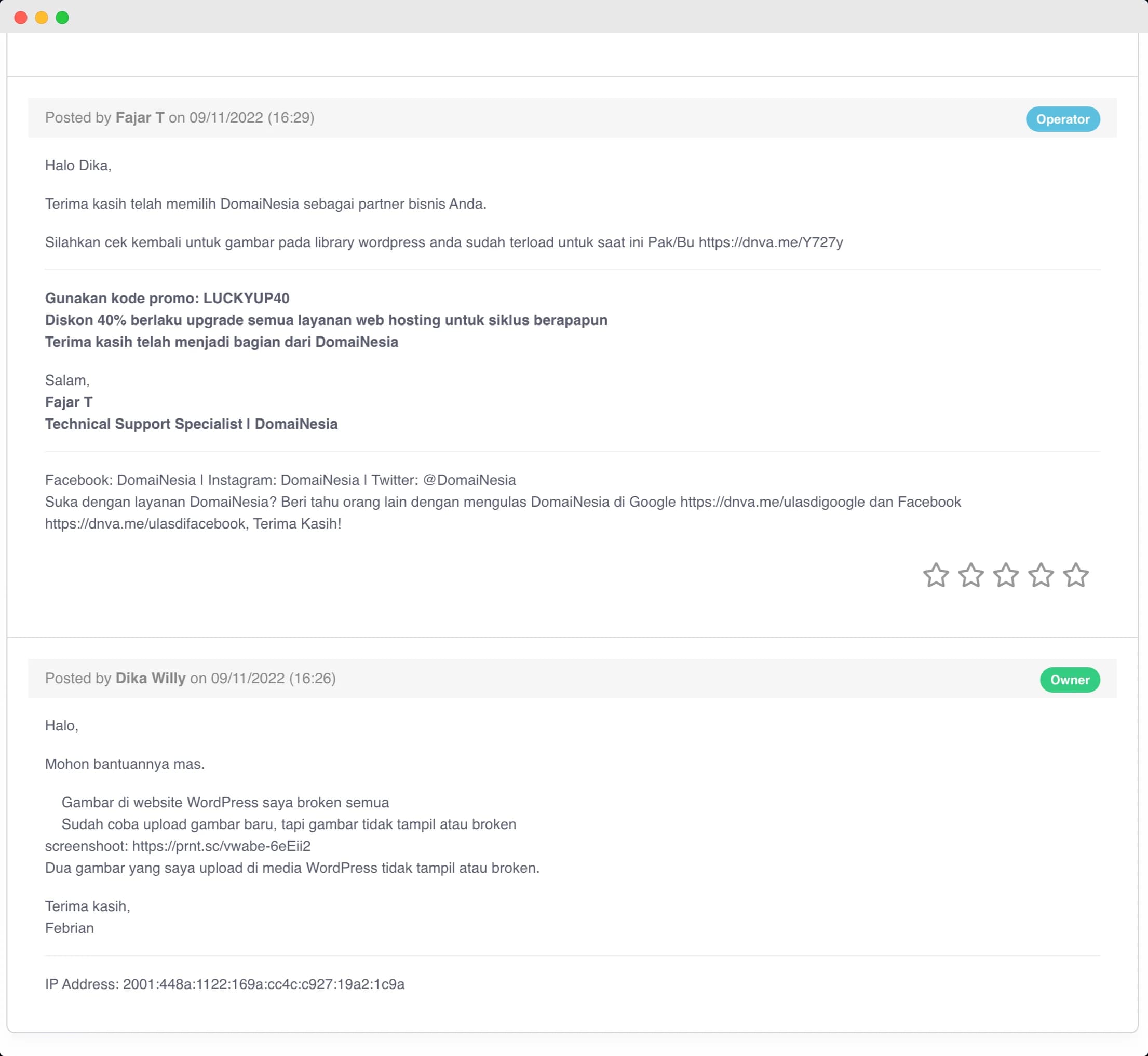Maximize window with the green button
The height and width of the screenshot is (1056, 1148).
(x=62, y=18)
